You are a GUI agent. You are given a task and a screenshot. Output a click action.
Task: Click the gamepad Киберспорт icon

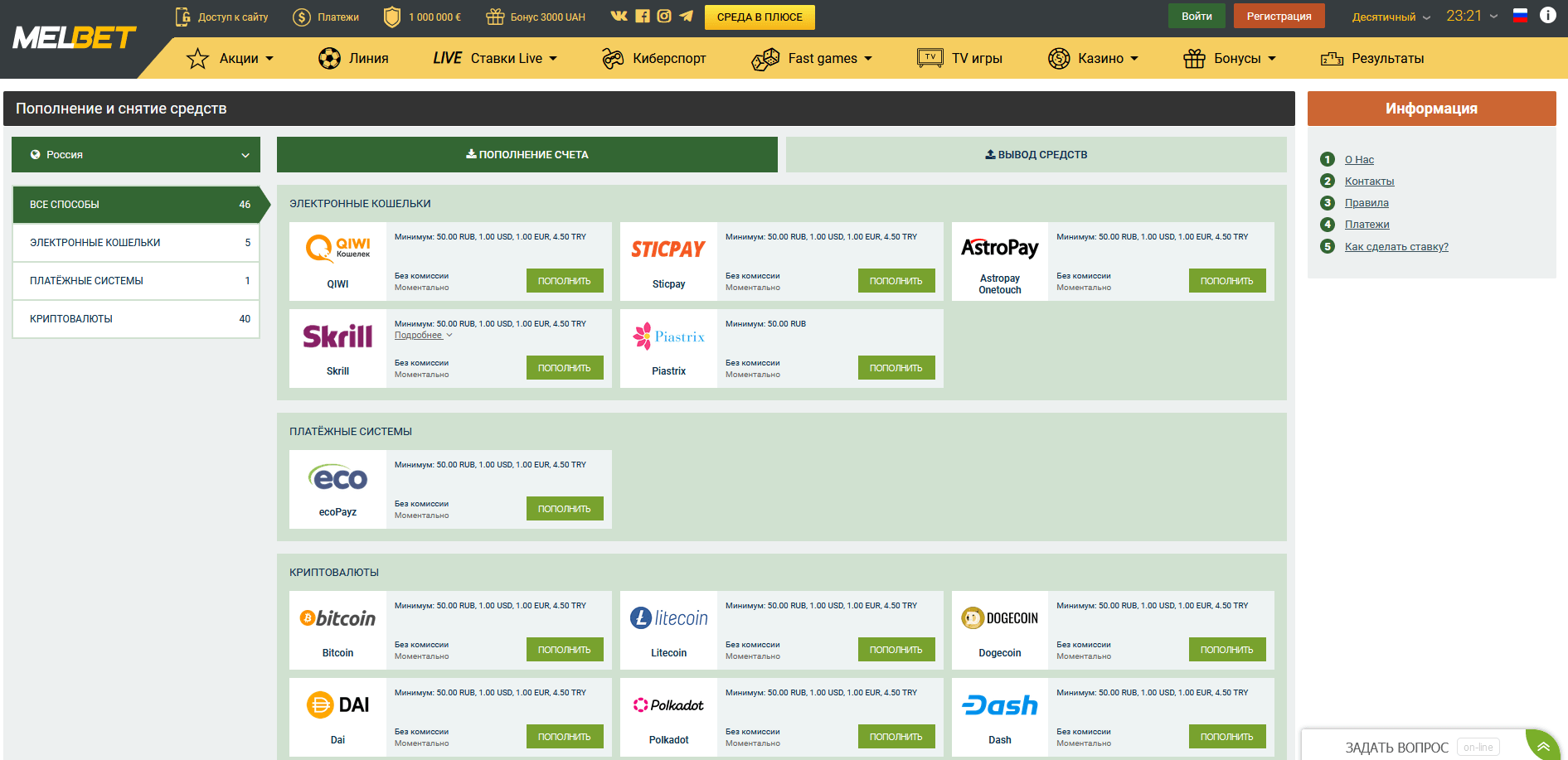coord(613,58)
